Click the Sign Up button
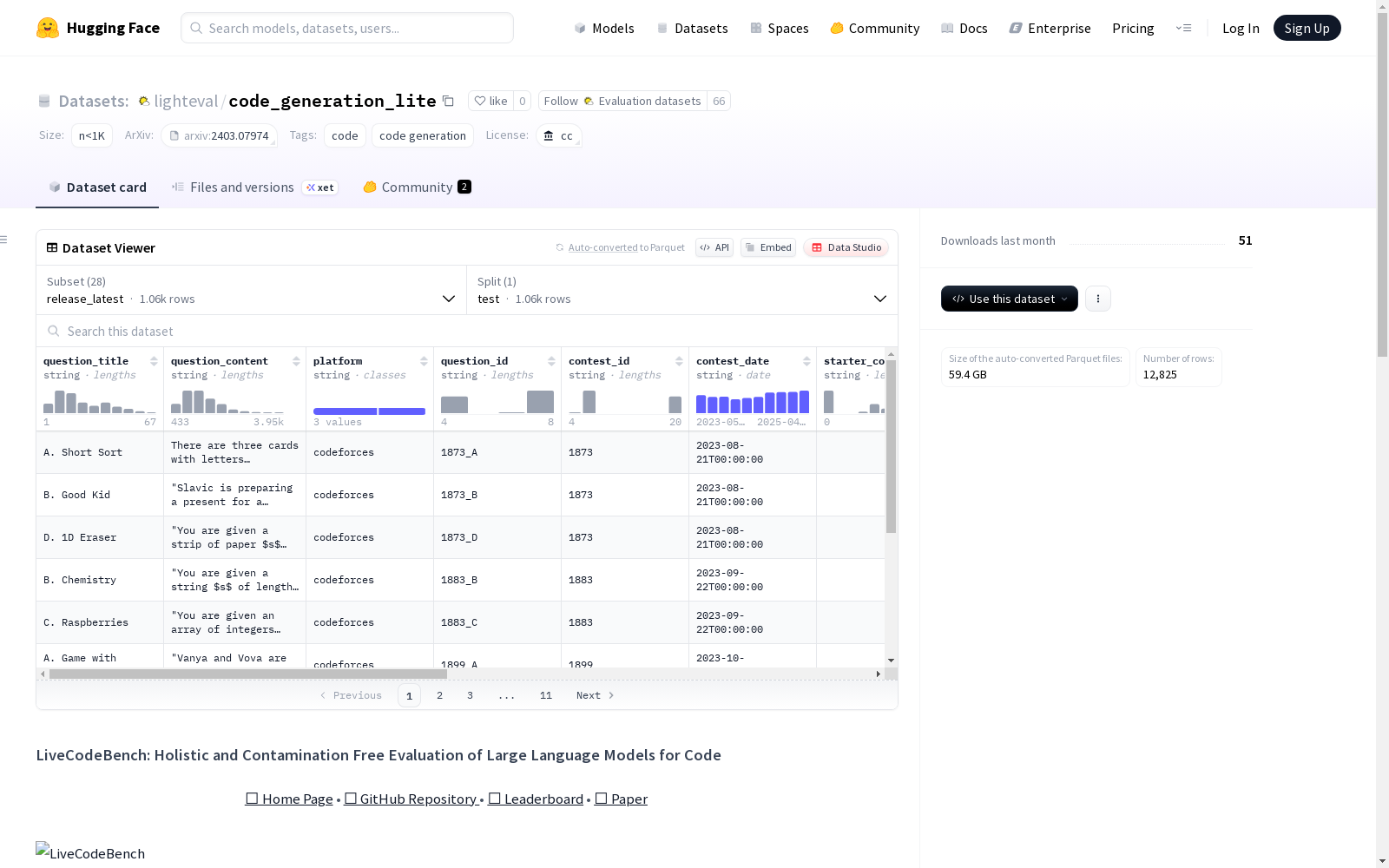The height and width of the screenshot is (868, 1389). [x=1307, y=28]
